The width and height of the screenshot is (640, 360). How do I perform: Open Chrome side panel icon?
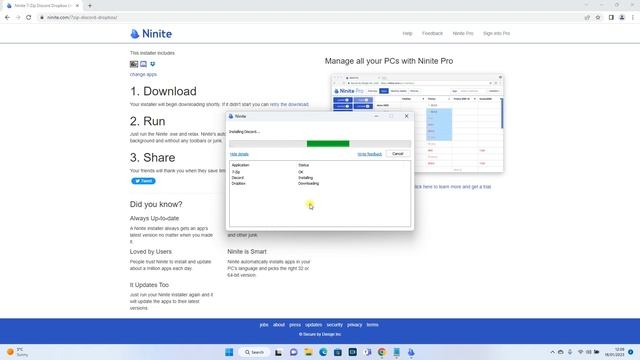pos(611,18)
